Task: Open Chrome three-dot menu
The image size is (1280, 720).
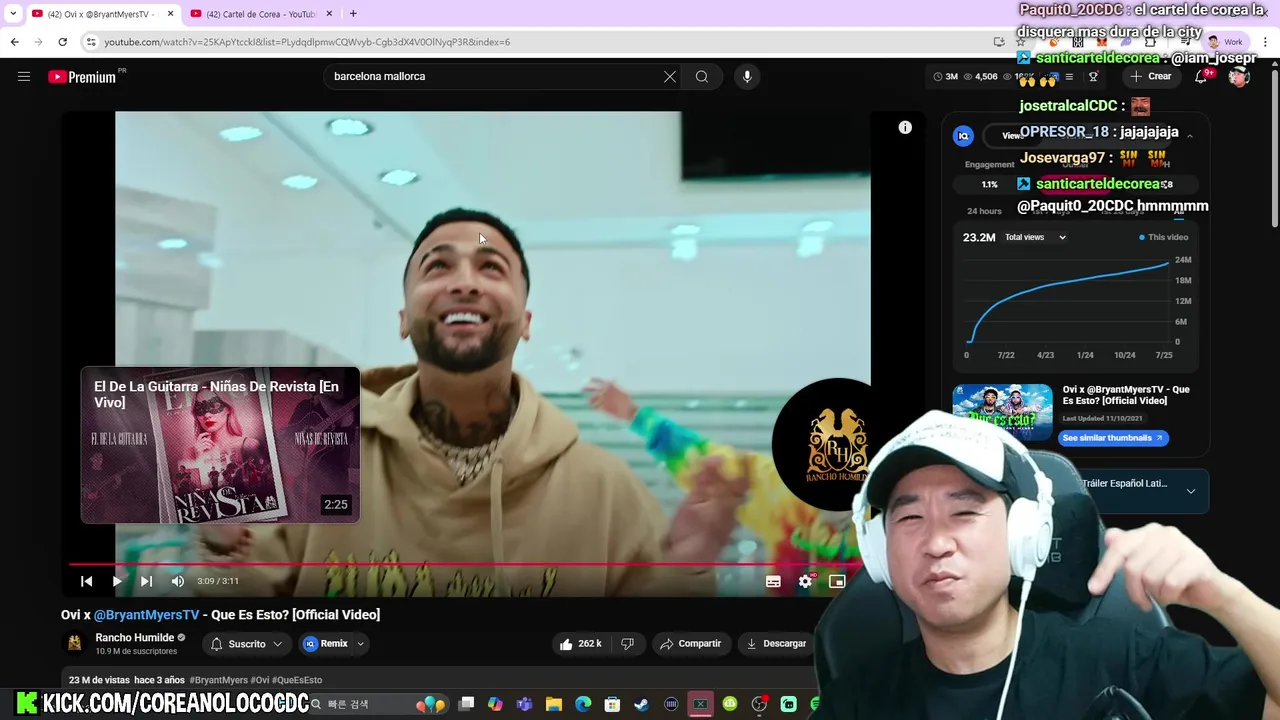Action: [x=1266, y=42]
